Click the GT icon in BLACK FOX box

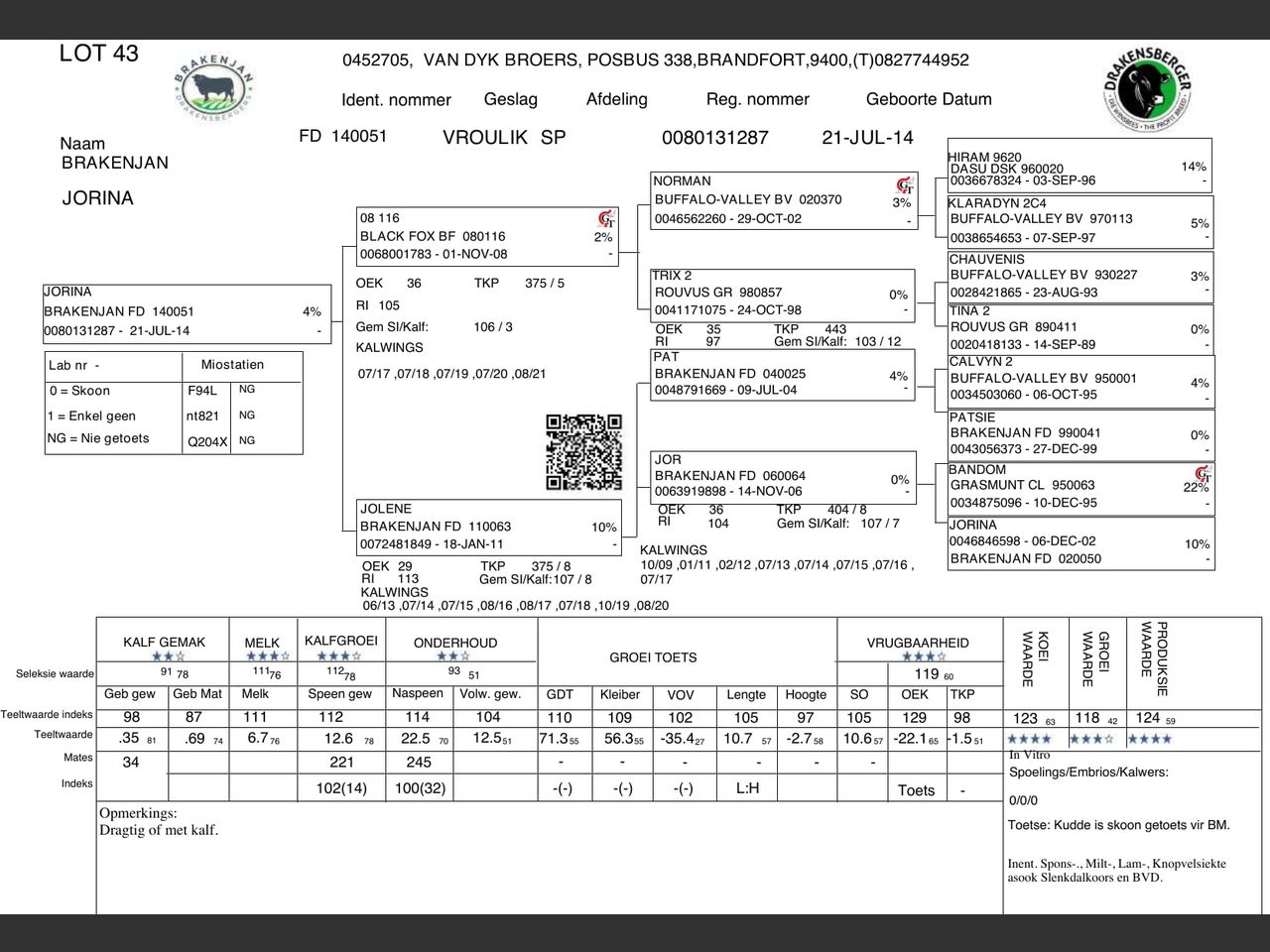[x=607, y=219]
